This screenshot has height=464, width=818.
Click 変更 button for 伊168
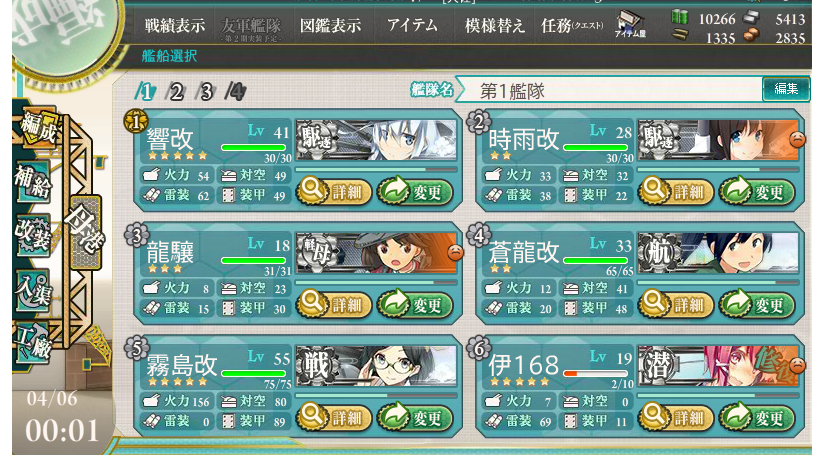757,418
